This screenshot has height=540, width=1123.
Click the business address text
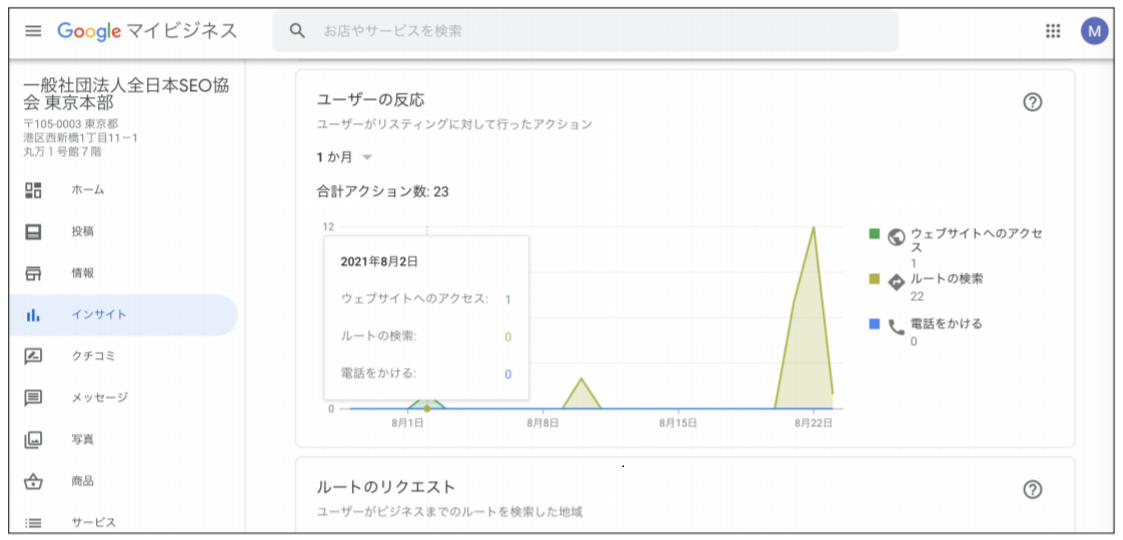coord(80,138)
